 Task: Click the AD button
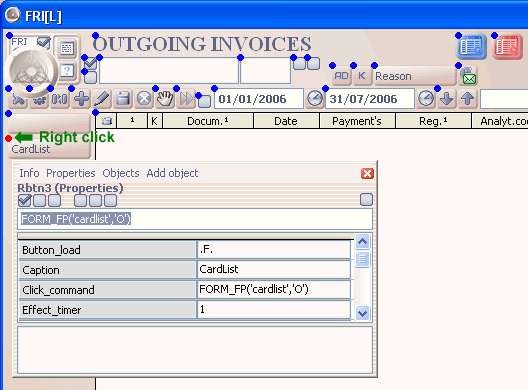(341, 76)
